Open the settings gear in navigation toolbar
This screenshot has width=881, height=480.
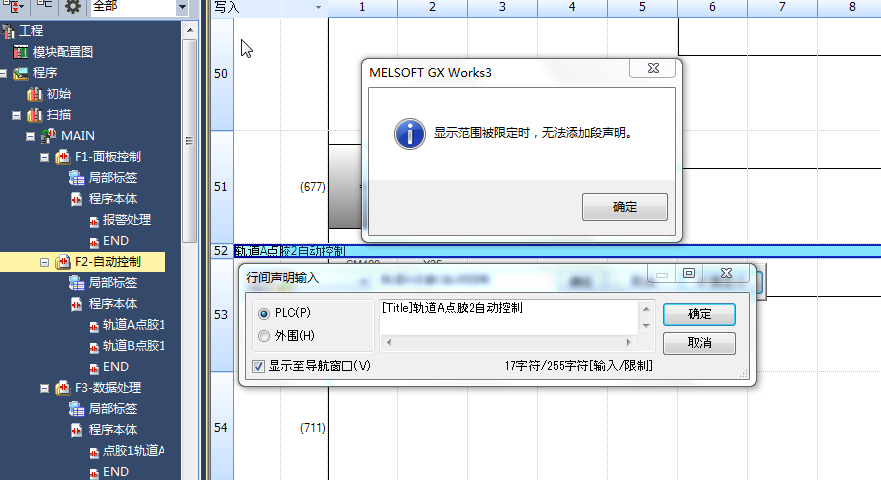(73, 7)
